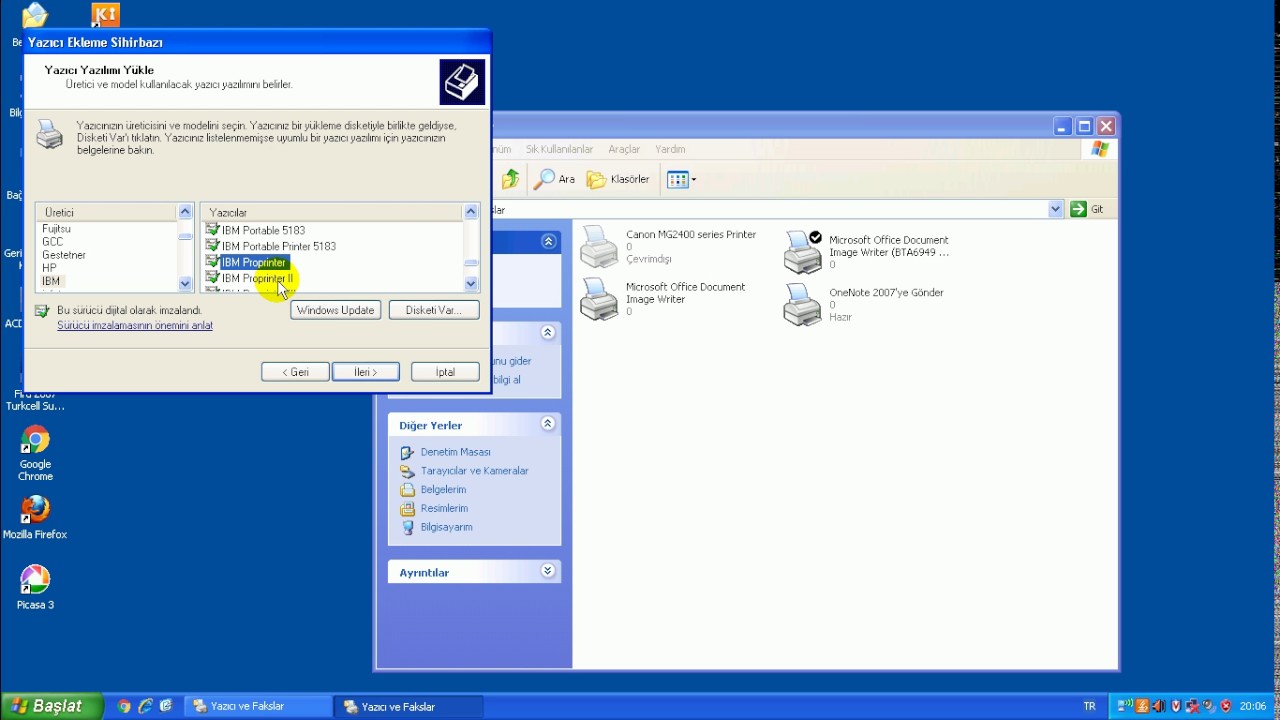Image resolution: width=1280 pixels, height=720 pixels.
Task: Click wizard printer icon in header
Action: [x=462, y=82]
